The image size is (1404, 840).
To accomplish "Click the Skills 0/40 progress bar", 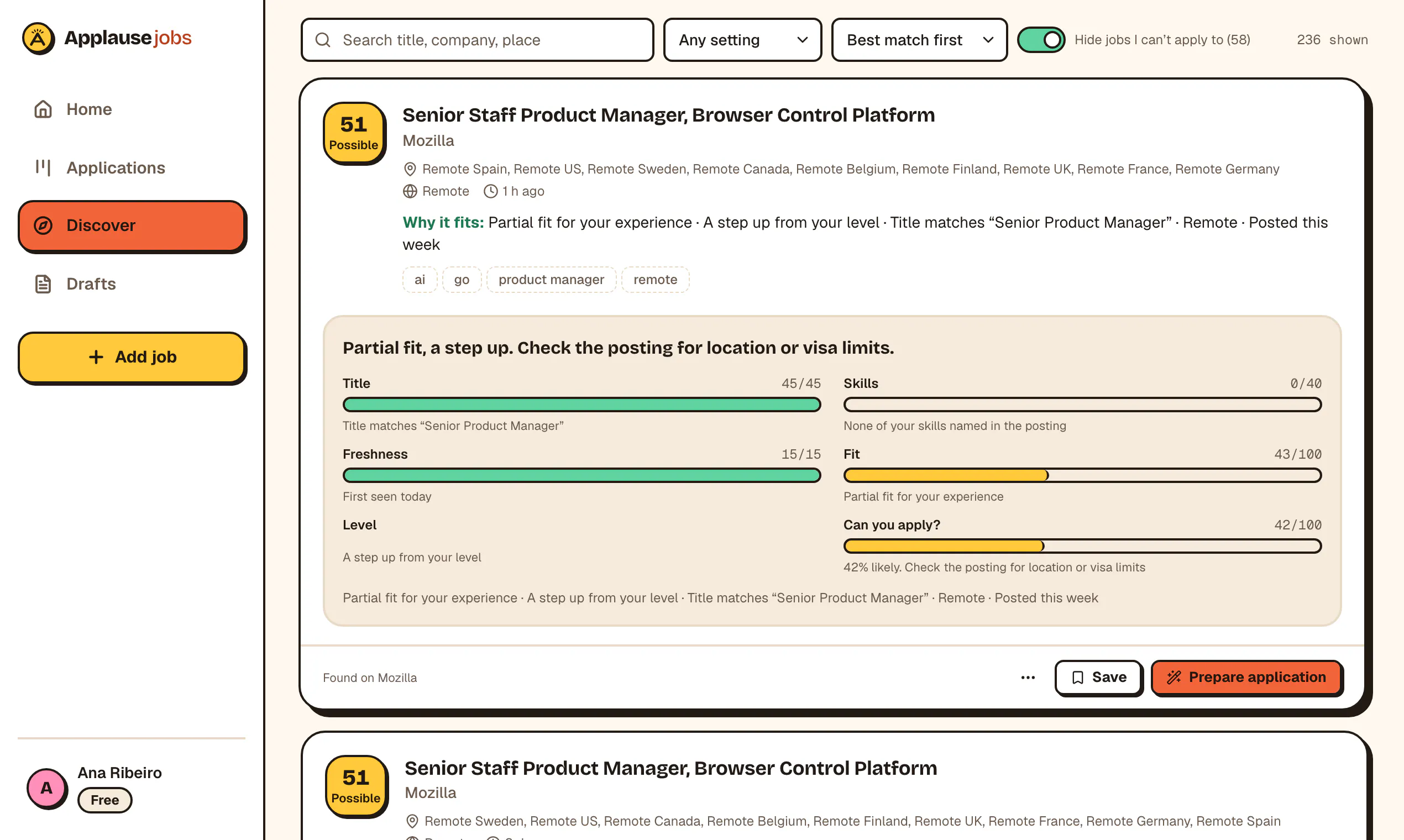I will (1082, 405).
